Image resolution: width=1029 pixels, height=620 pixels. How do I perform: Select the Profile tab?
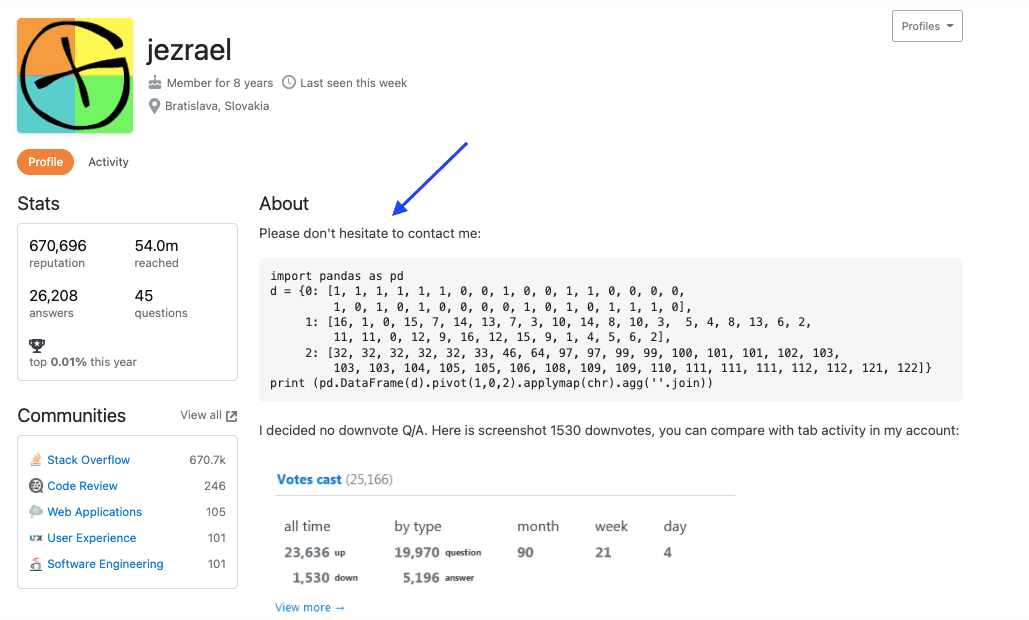pos(46,162)
